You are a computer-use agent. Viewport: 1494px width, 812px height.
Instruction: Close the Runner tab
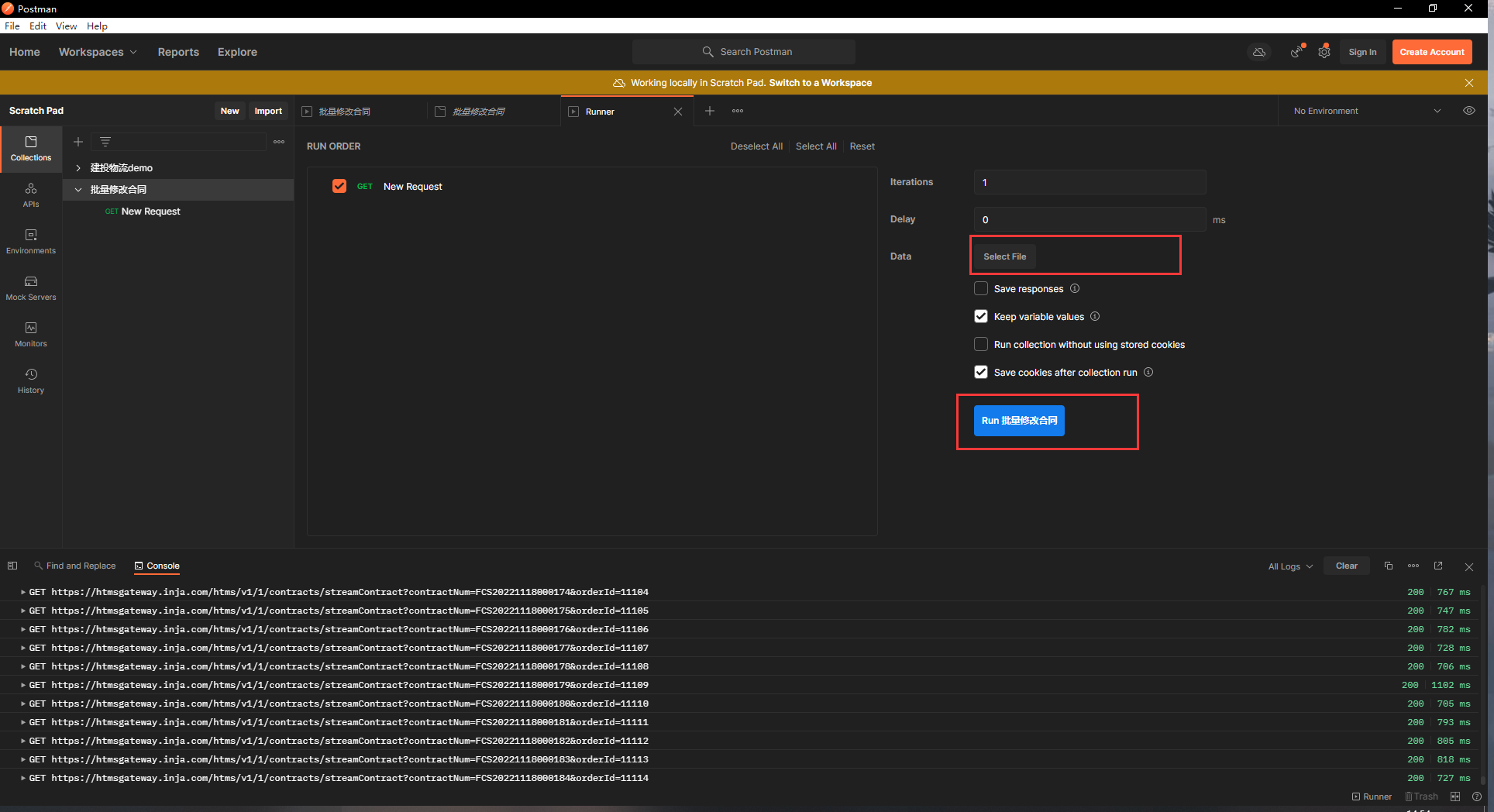pyautogui.click(x=678, y=112)
